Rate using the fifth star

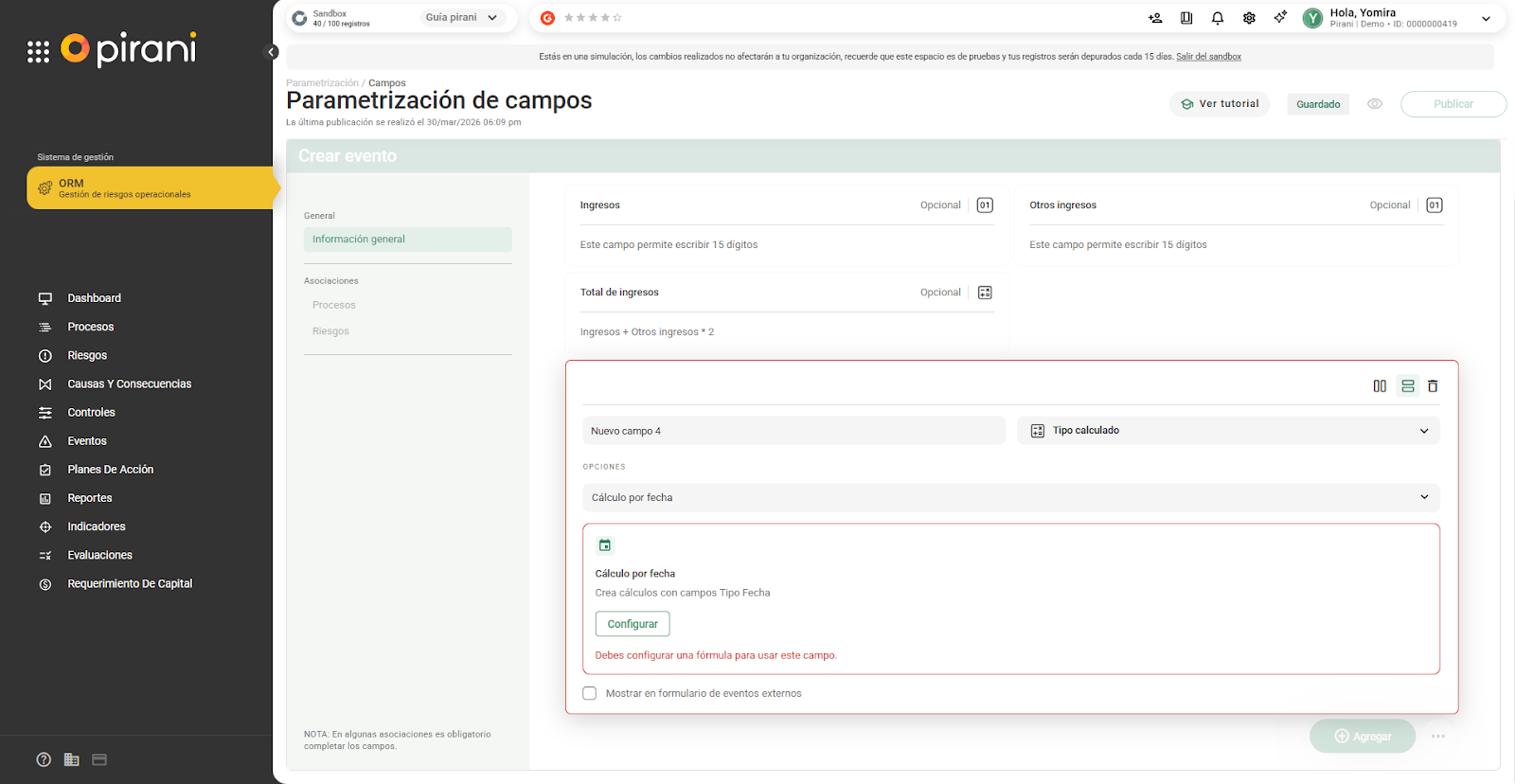tap(617, 18)
